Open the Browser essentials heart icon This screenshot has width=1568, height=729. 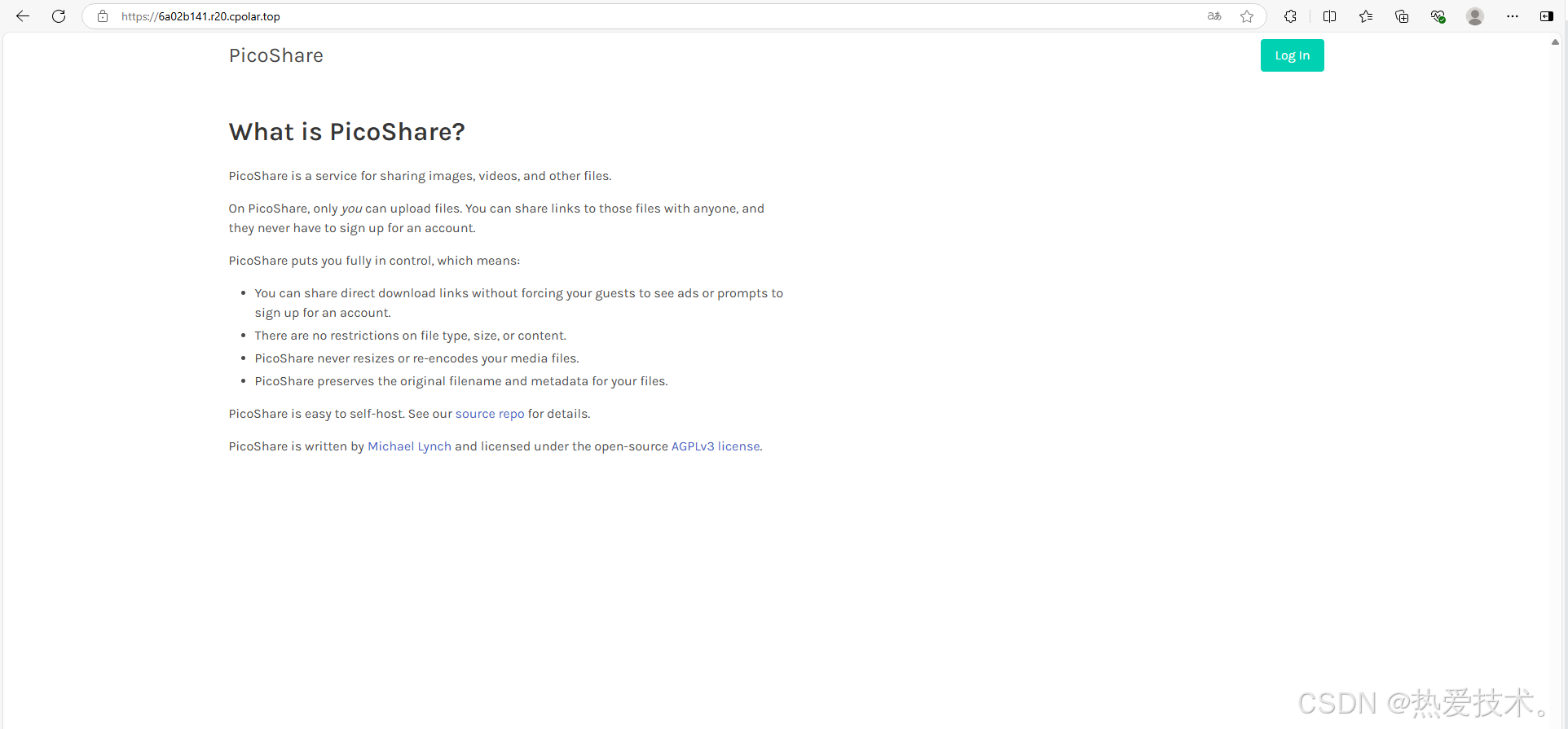(x=1438, y=16)
